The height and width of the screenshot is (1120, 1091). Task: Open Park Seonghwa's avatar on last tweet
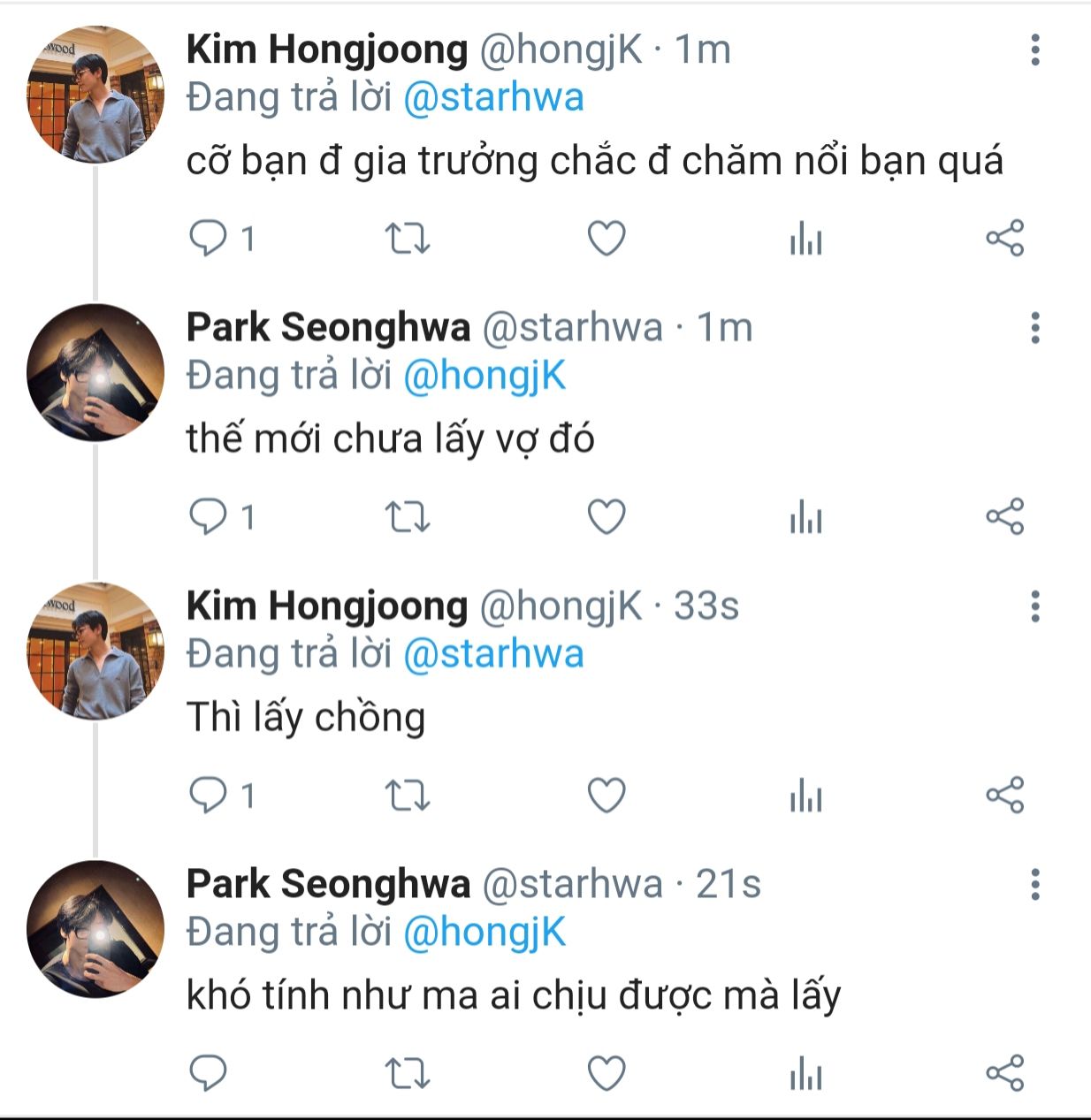tap(95, 929)
